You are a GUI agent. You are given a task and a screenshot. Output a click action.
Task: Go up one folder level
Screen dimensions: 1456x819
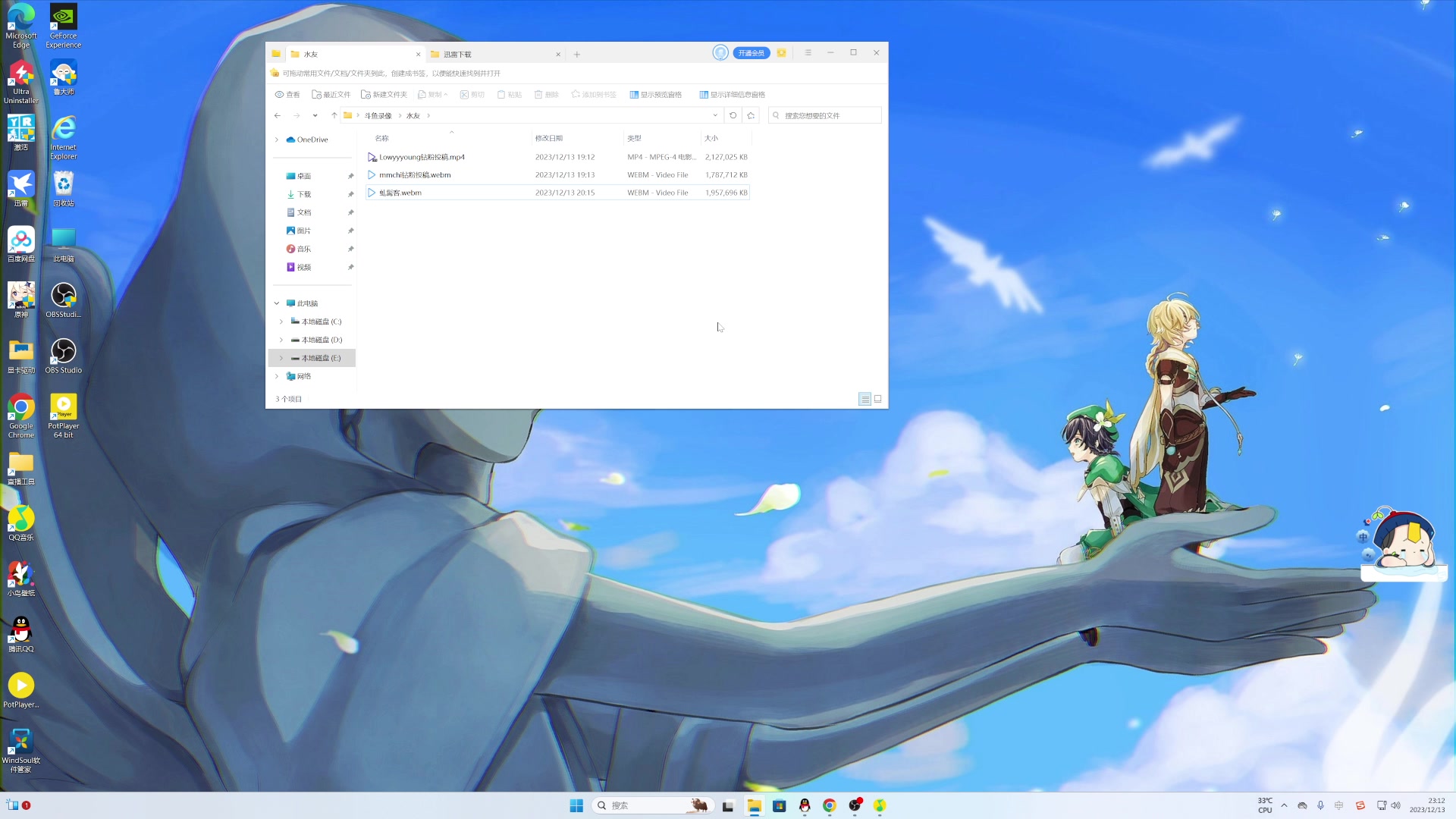point(334,115)
